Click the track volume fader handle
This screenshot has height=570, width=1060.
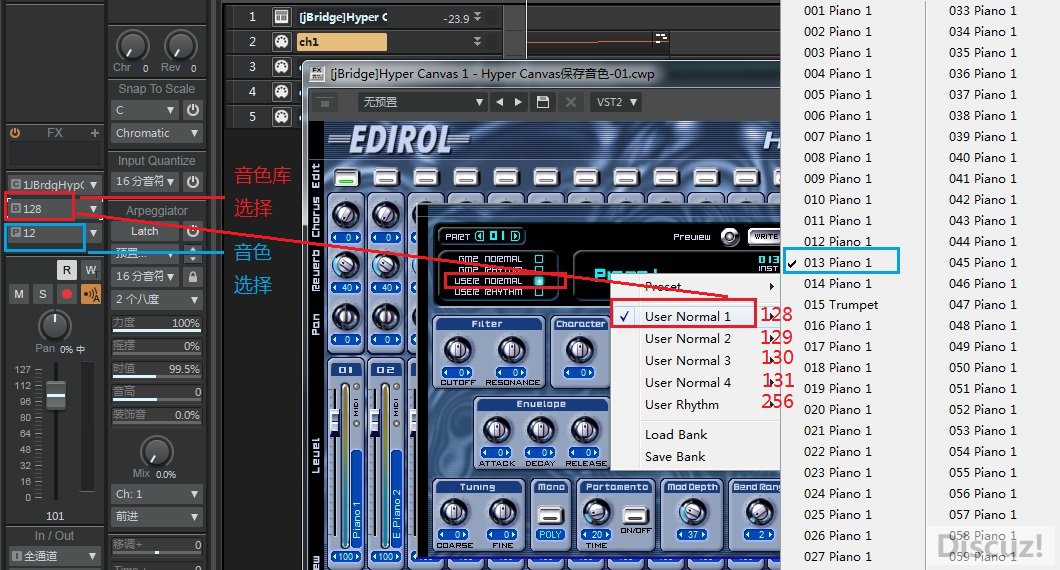click(55, 395)
